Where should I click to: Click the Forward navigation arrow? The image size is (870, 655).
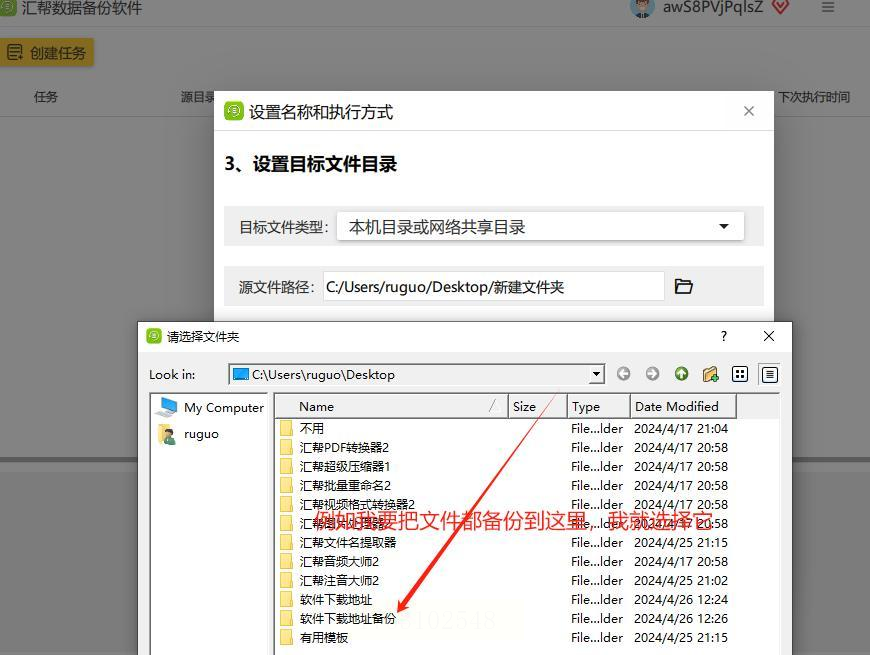pos(652,374)
